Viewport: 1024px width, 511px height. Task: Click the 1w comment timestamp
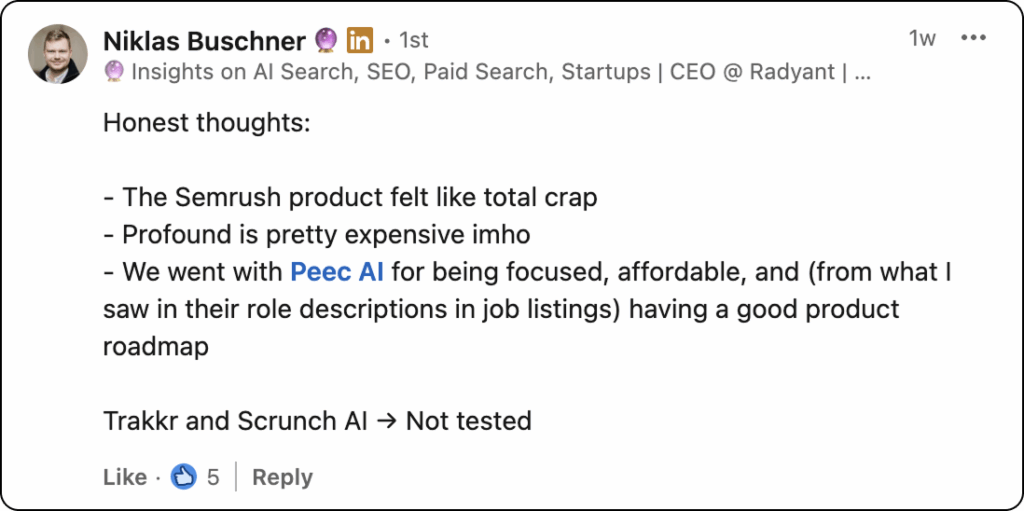tap(922, 39)
